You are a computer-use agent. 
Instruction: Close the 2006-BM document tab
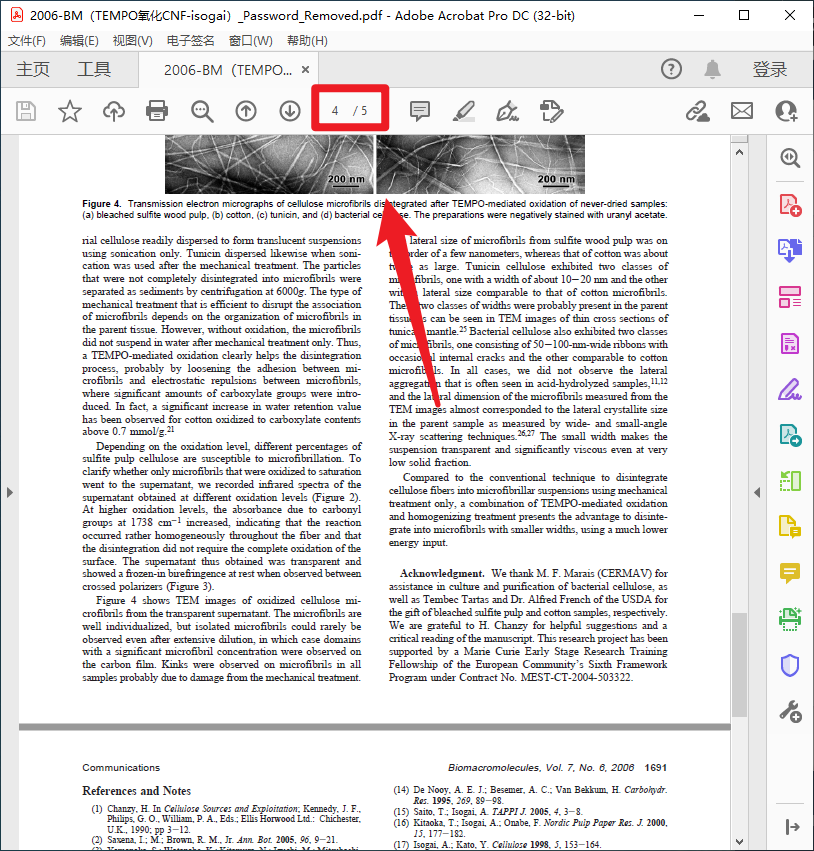tap(306, 69)
